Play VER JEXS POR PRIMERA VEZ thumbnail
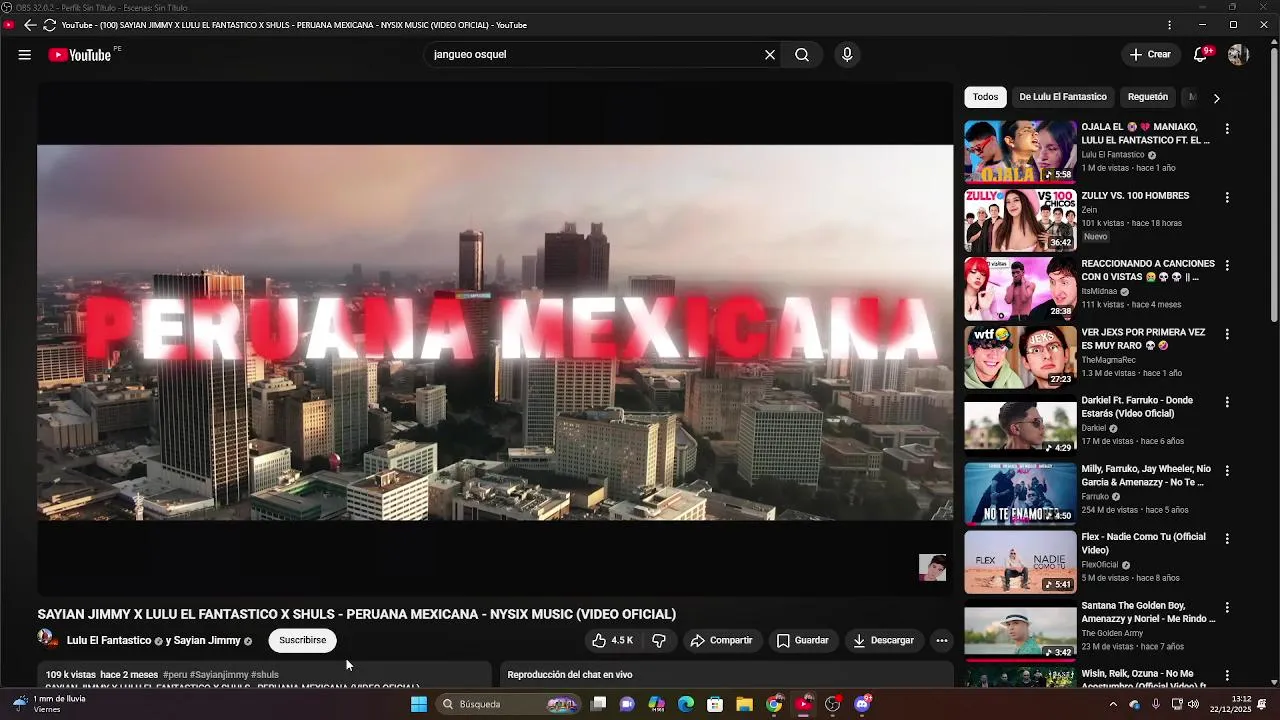 (1020, 357)
